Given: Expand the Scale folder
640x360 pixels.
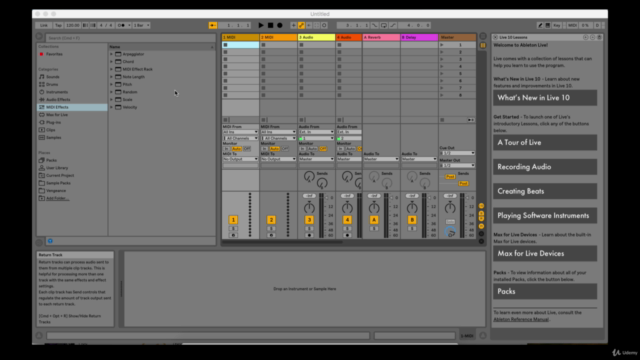Looking at the screenshot, I should (x=111, y=100).
